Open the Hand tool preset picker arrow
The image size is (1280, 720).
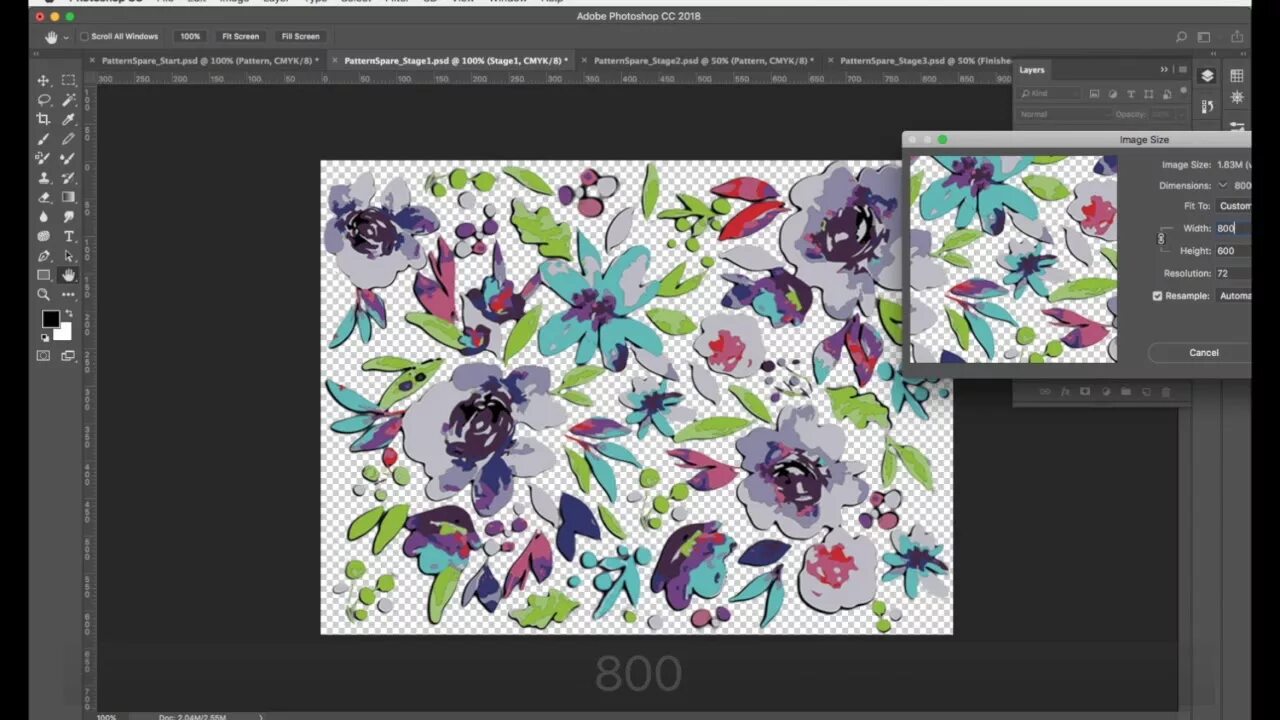[66, 37]
